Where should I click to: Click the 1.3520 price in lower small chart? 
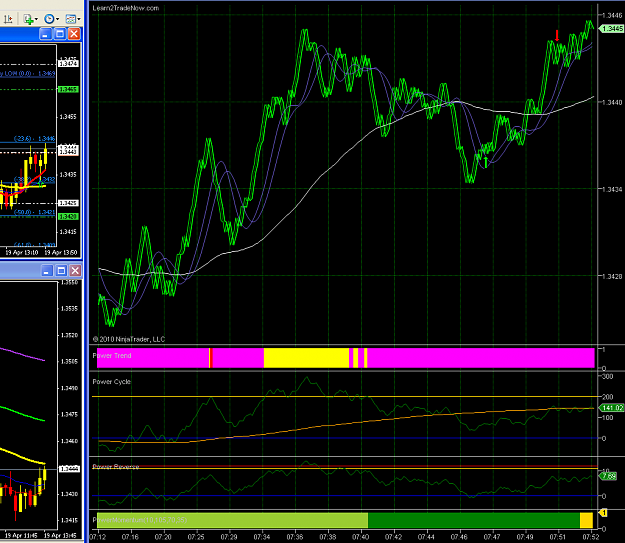point(69,335)
